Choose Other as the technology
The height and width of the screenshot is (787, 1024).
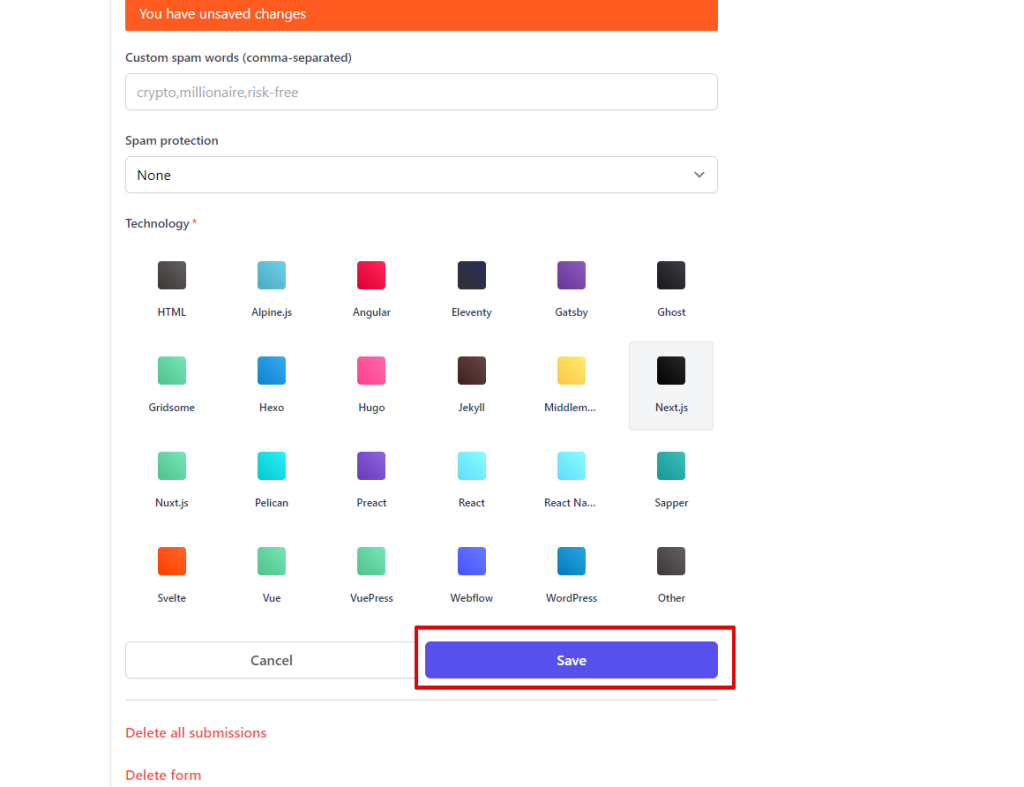[x=671, y=561]
